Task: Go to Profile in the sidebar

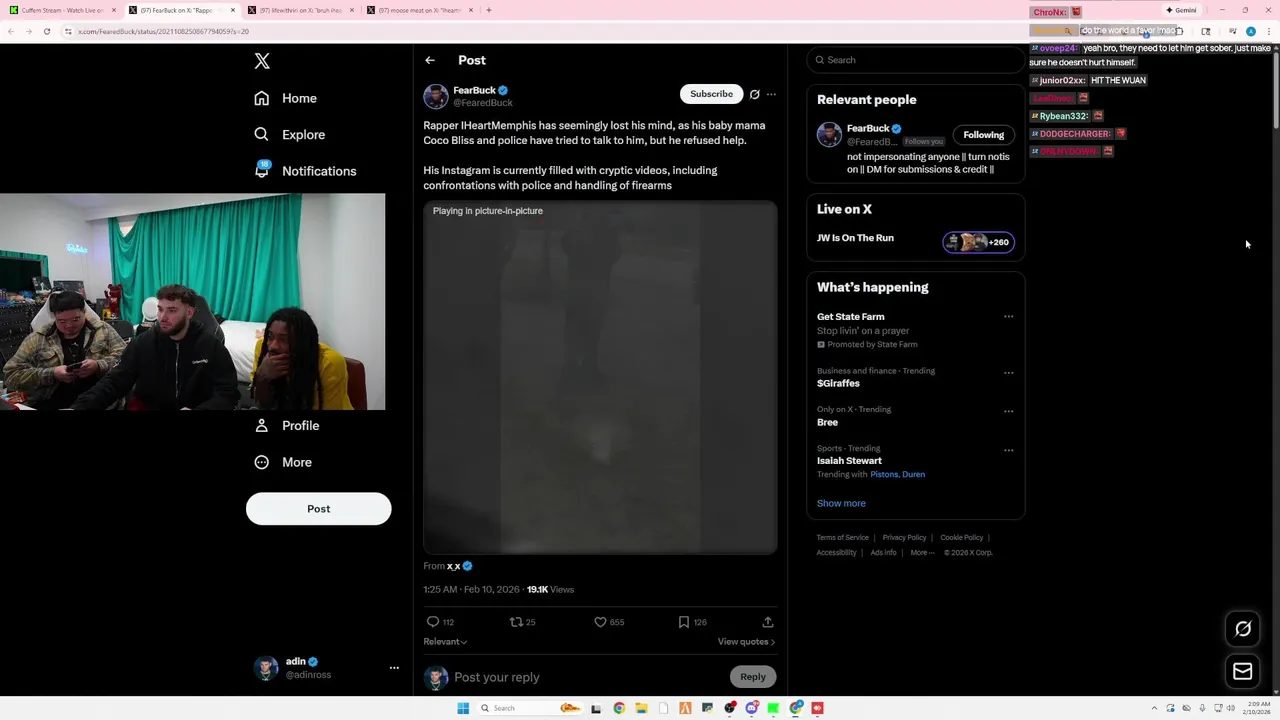Action: click(x=287, y=425)
